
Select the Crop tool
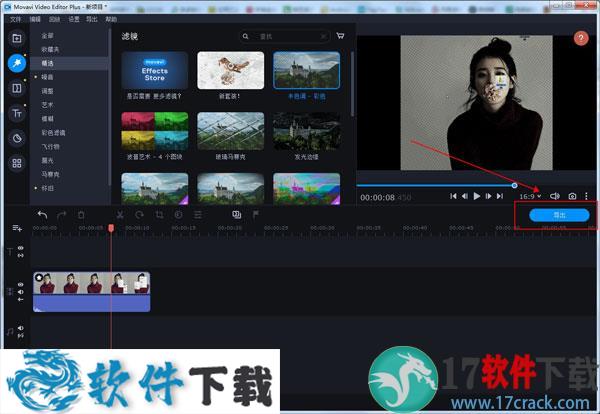pyautogui.click(x=159, y=215)
